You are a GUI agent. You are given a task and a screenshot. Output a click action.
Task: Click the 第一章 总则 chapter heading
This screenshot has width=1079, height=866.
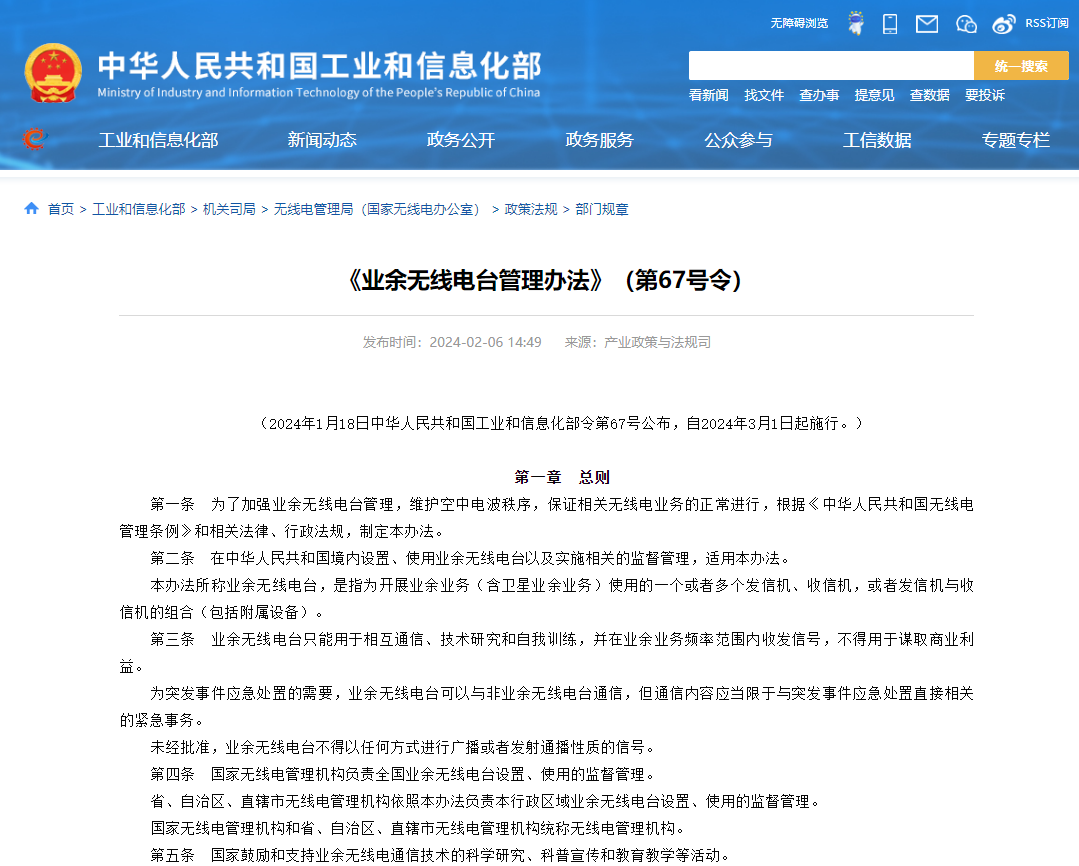point(562,477)
